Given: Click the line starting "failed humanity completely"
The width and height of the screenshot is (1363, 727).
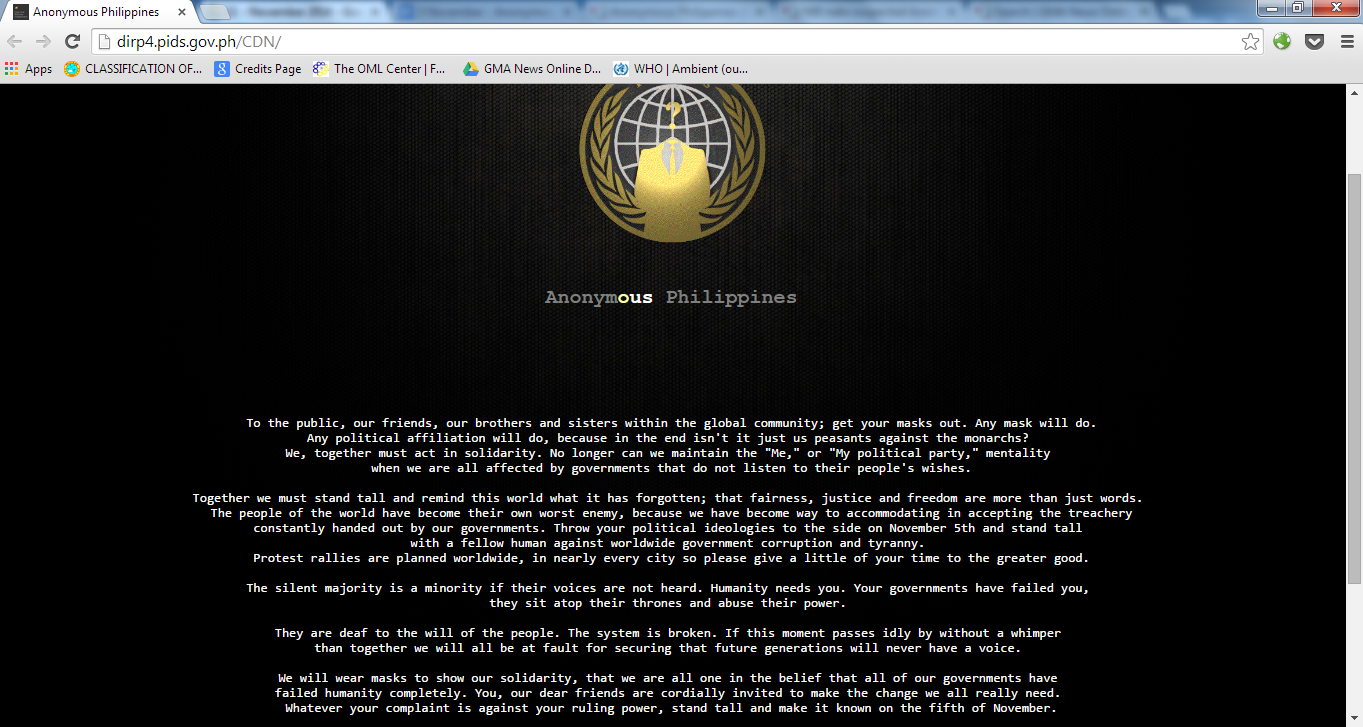Looking at the screenshot, I should click(668, 693).
